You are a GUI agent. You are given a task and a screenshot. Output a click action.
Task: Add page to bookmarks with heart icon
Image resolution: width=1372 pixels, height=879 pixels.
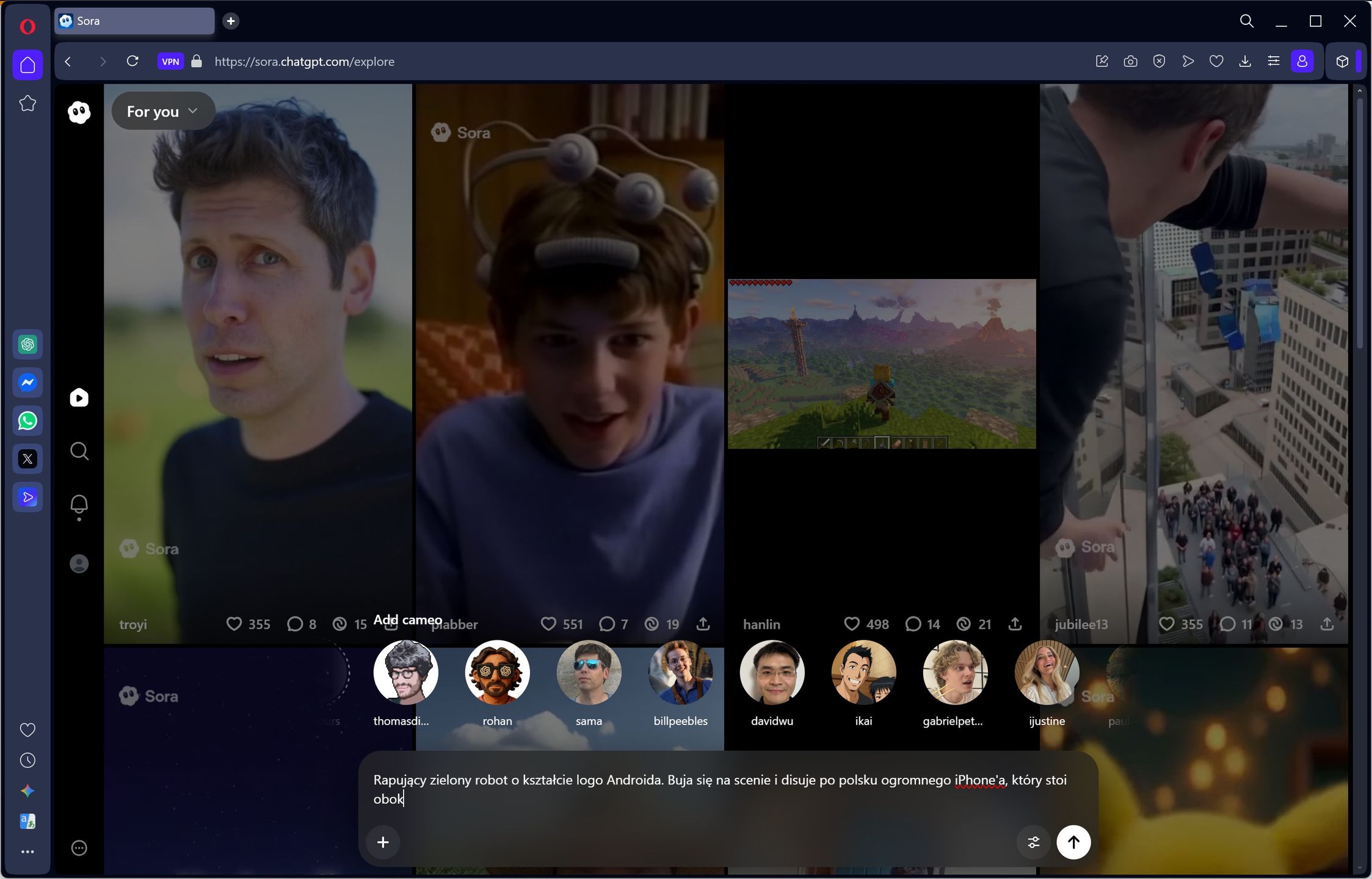click(x=1216, y=61)
